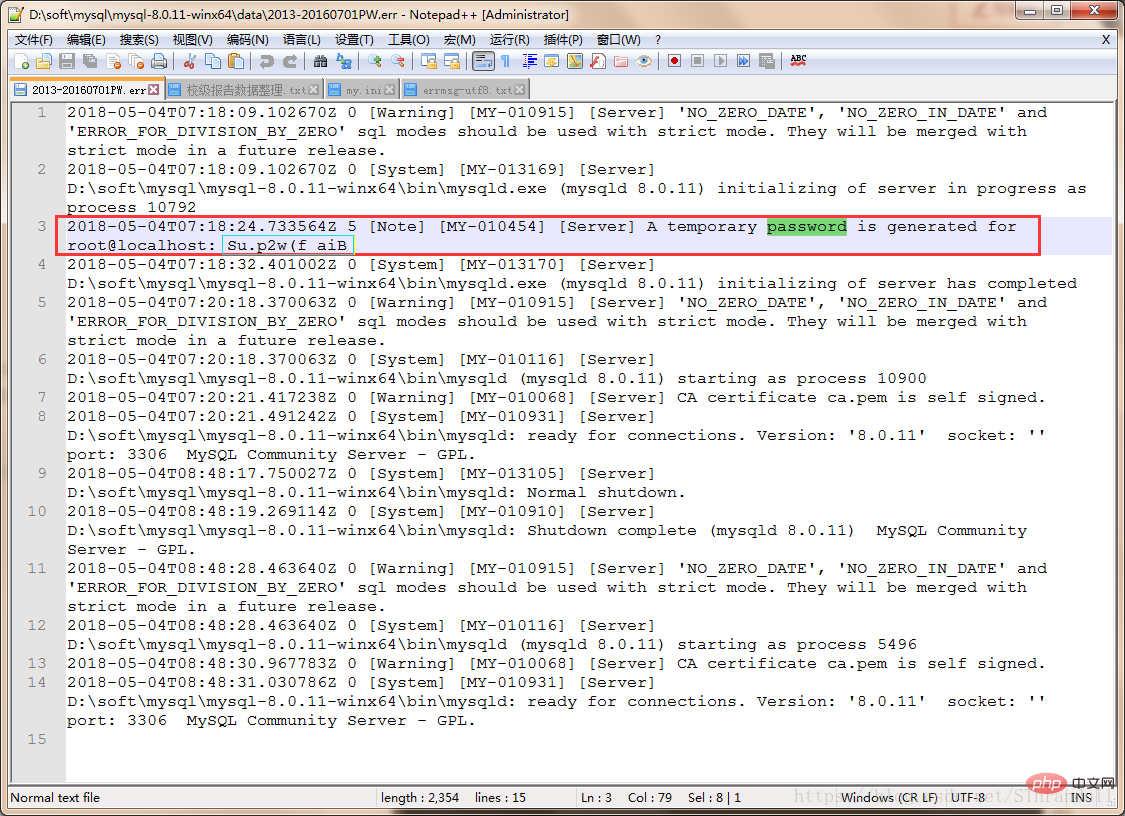Toggle the Monitoring eye icon

pos(644,62)
